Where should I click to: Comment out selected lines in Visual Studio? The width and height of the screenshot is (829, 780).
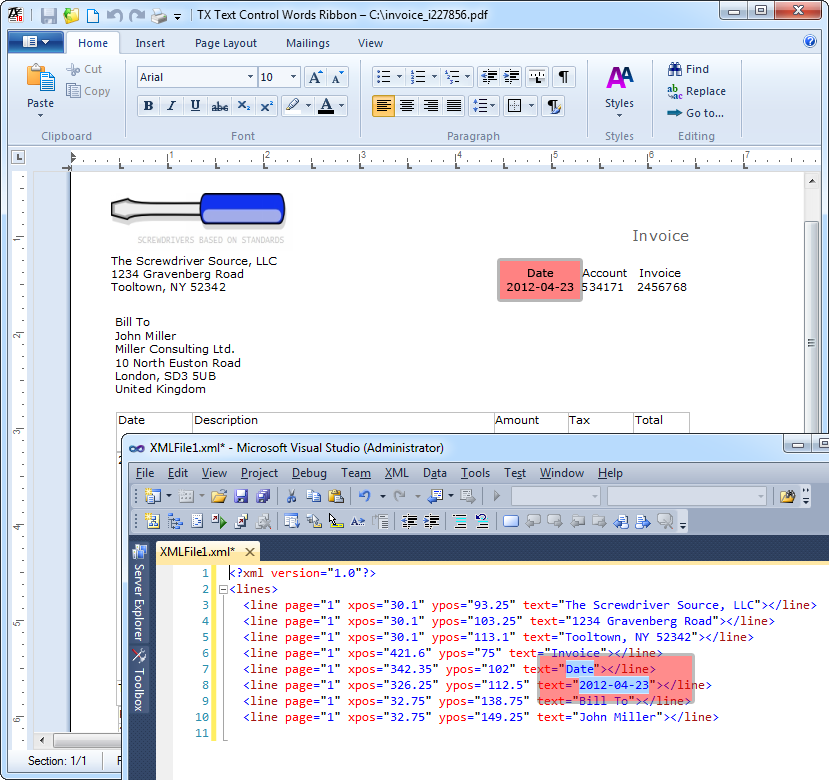tap(460, 522)
